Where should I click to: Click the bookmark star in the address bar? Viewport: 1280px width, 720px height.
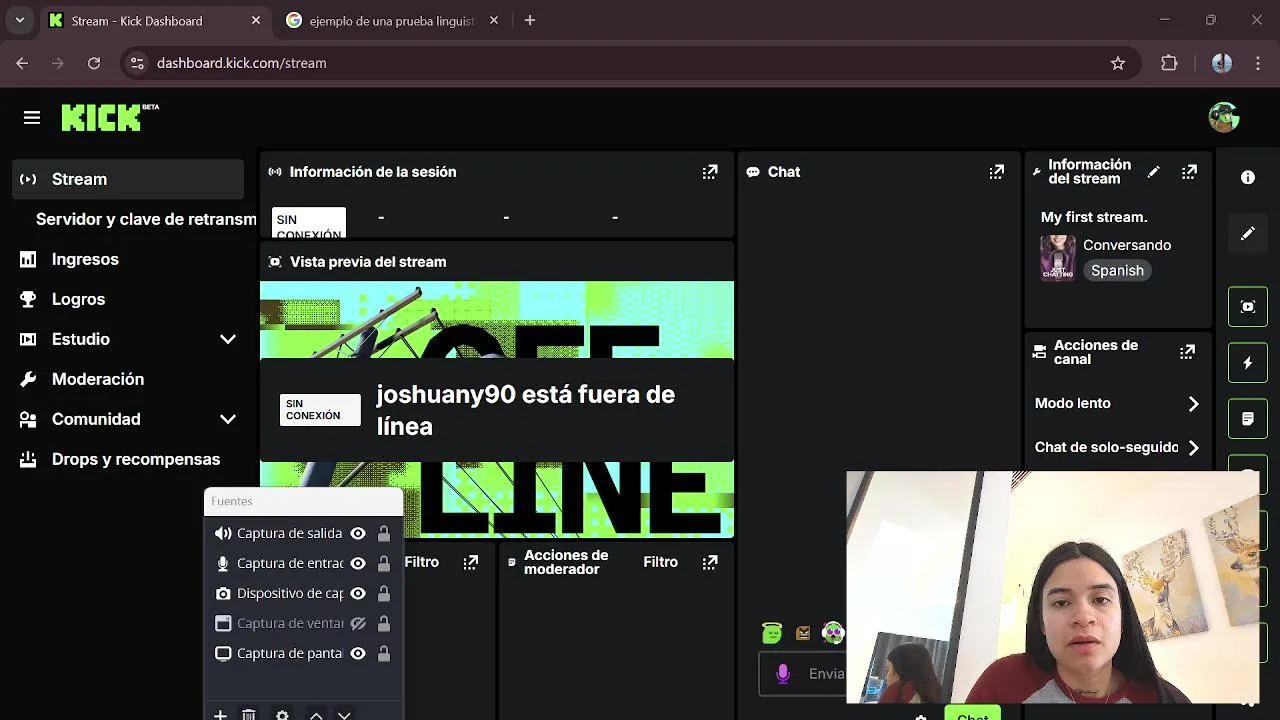pos(1118,63)
